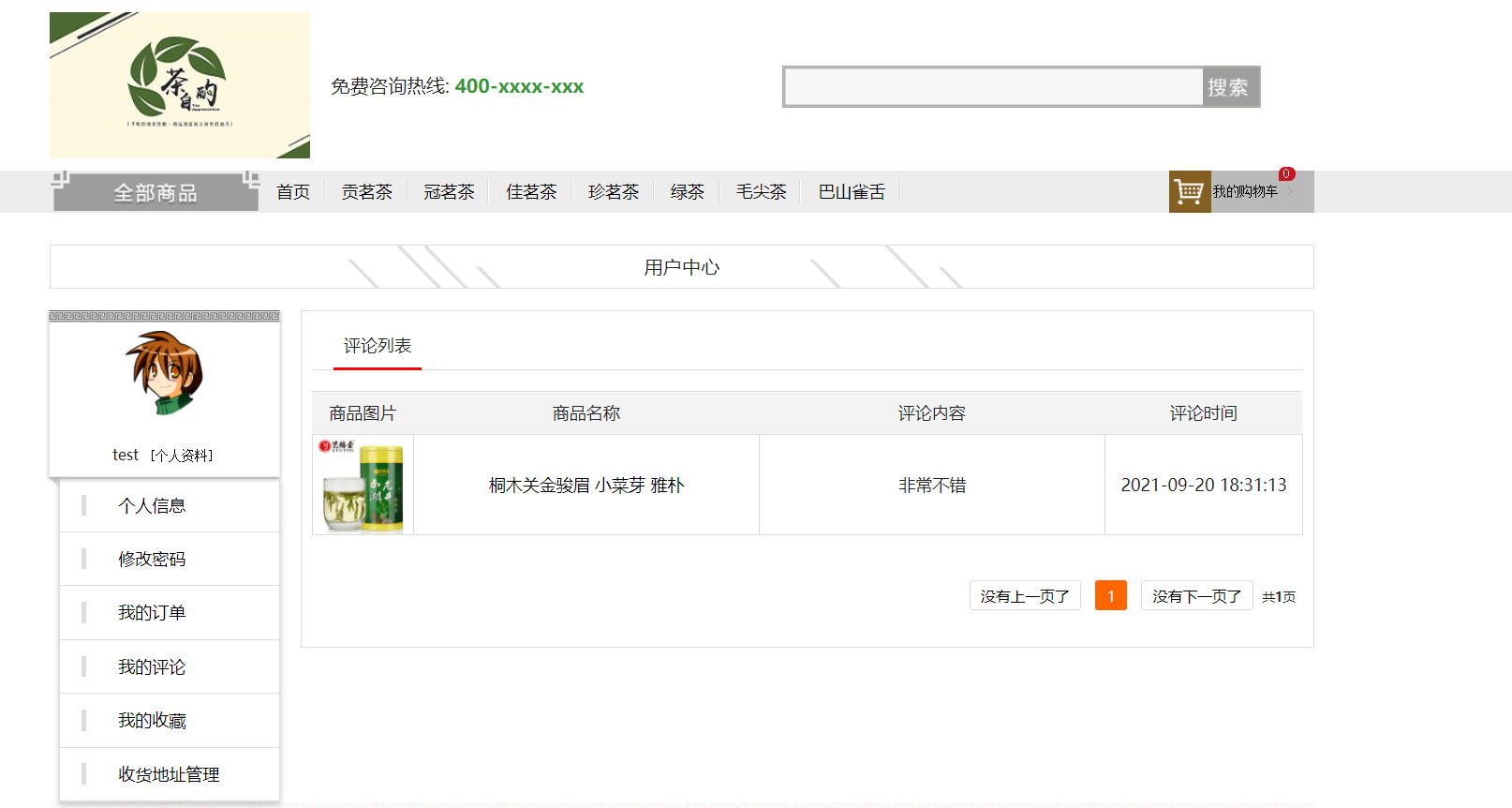Click the product thumbnail of 桐木关金骏眉
1512x808 pixels.
click(363, 485)
